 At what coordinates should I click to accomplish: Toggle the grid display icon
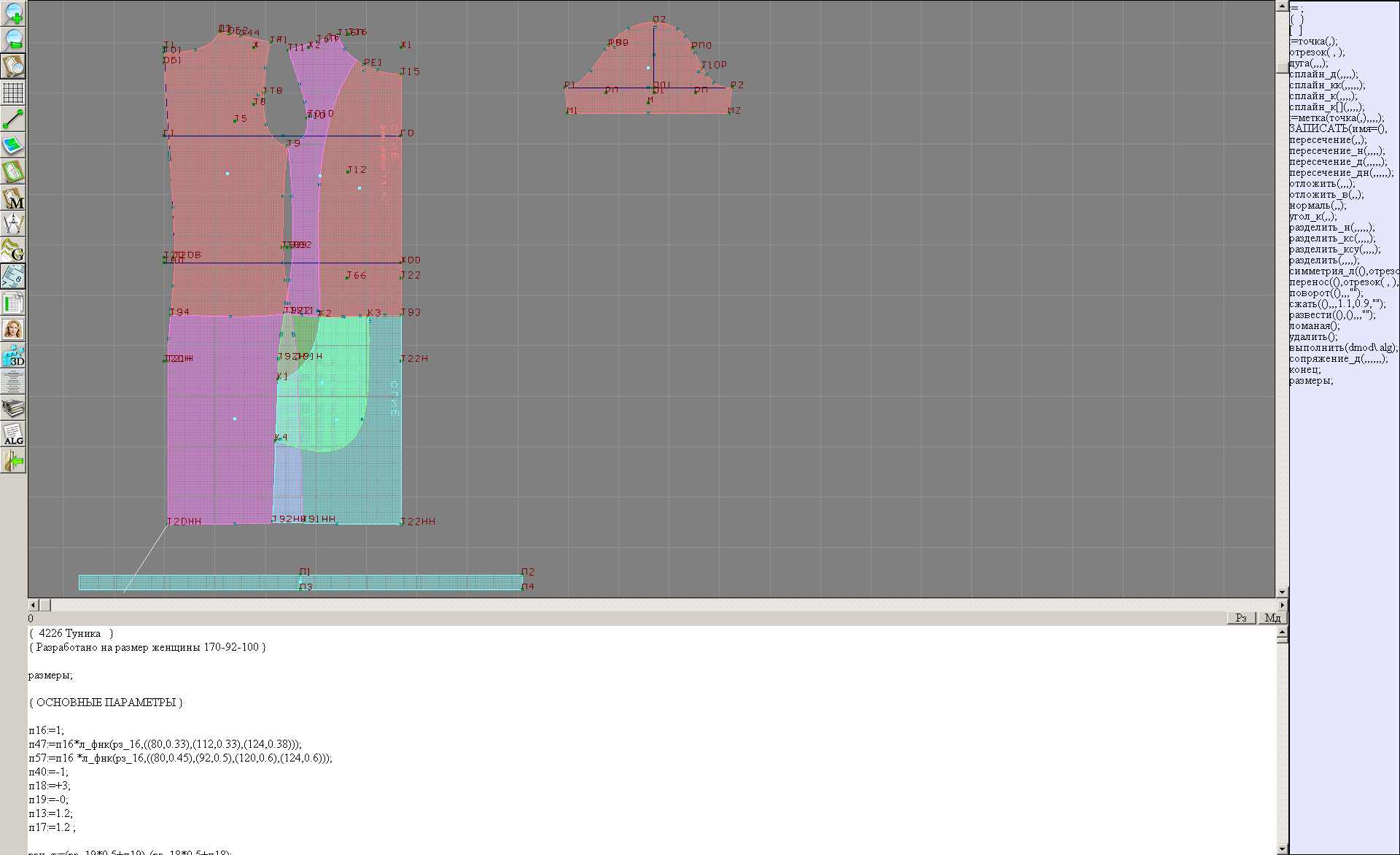coord(13,93)
